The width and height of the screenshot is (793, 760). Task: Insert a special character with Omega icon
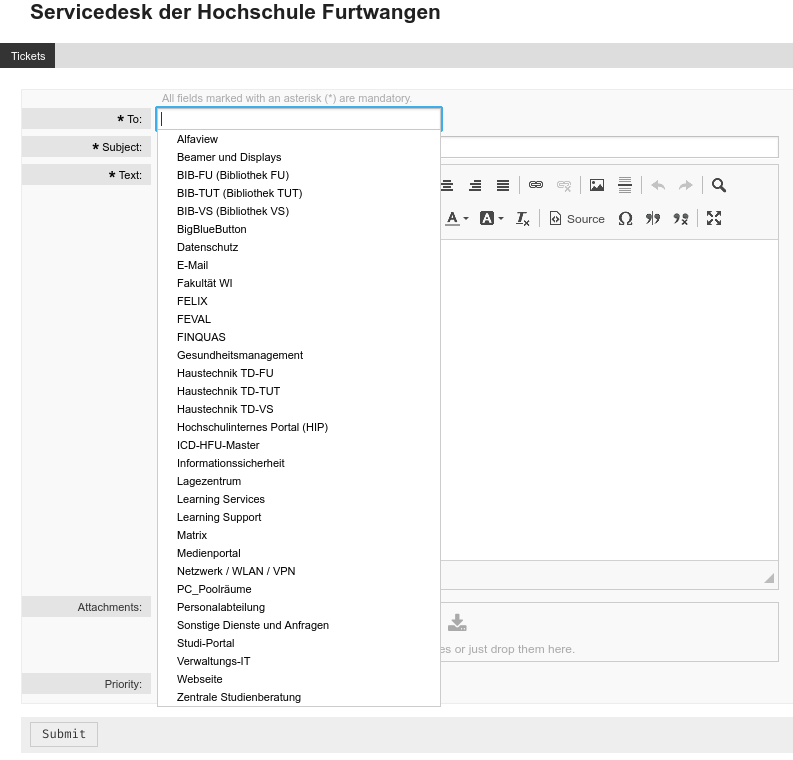[x=625, y=218]
